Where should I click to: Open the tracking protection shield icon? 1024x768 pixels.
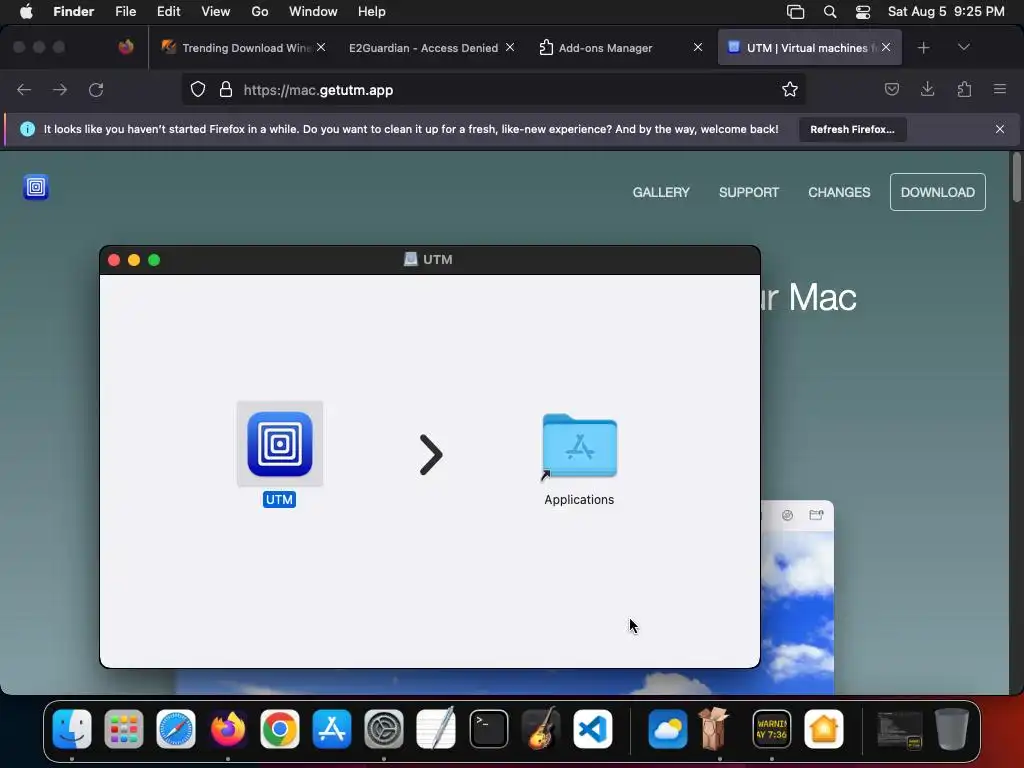point(198,90)
